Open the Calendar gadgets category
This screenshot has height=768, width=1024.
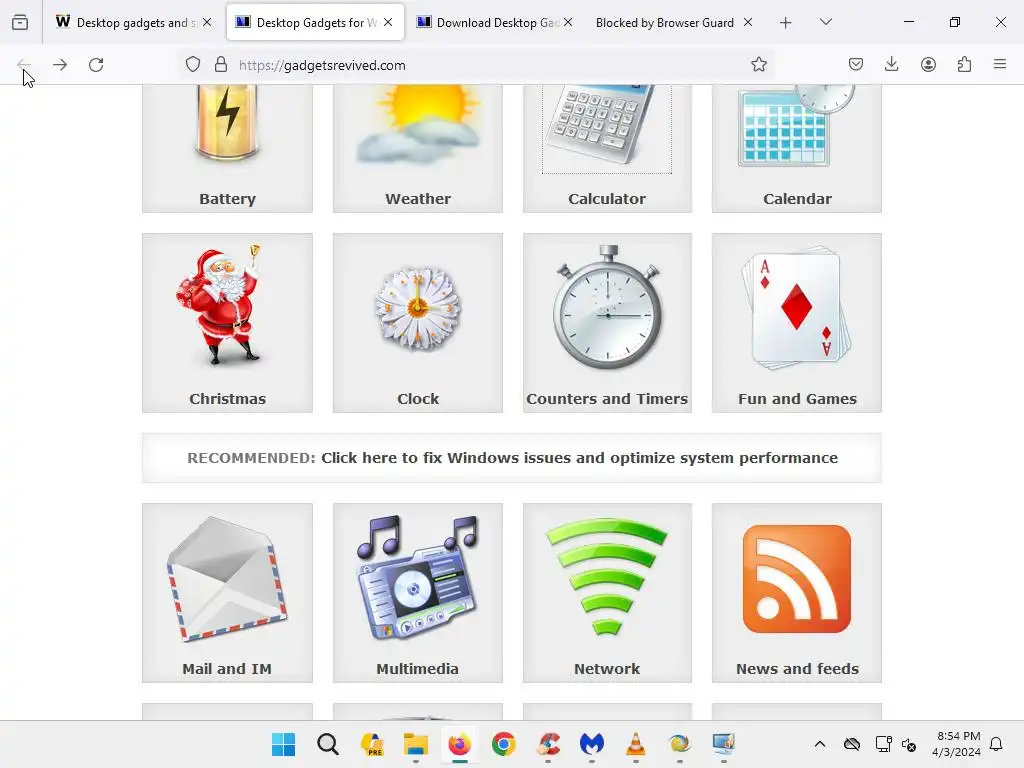coord(797,148)
